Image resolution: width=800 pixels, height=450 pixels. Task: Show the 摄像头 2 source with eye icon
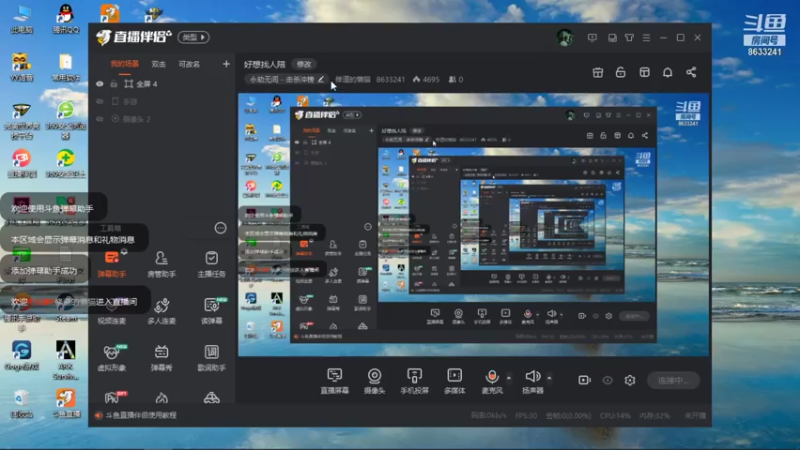tap(100, 119)
